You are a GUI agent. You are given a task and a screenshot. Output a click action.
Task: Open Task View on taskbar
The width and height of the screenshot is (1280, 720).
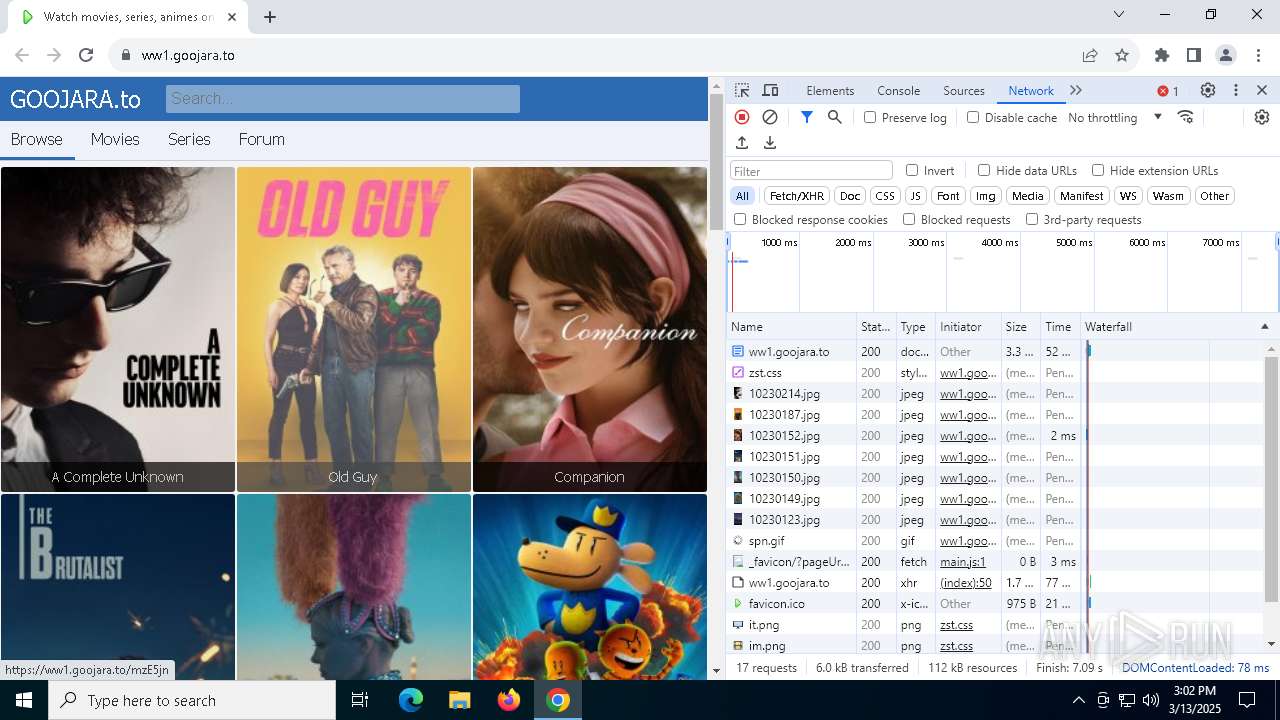360,700
